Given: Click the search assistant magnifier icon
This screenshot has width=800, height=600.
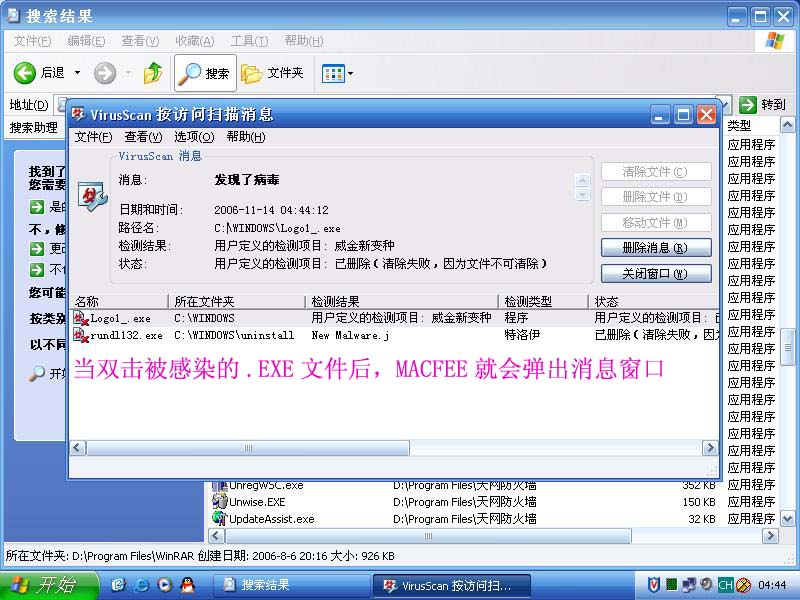Looking at the screenshot, I should (x=37, y=374).
